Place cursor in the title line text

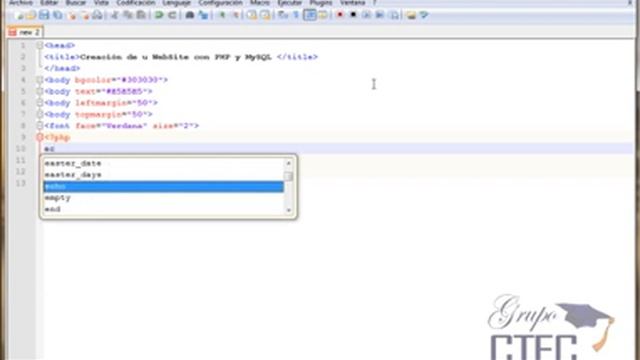176,57
